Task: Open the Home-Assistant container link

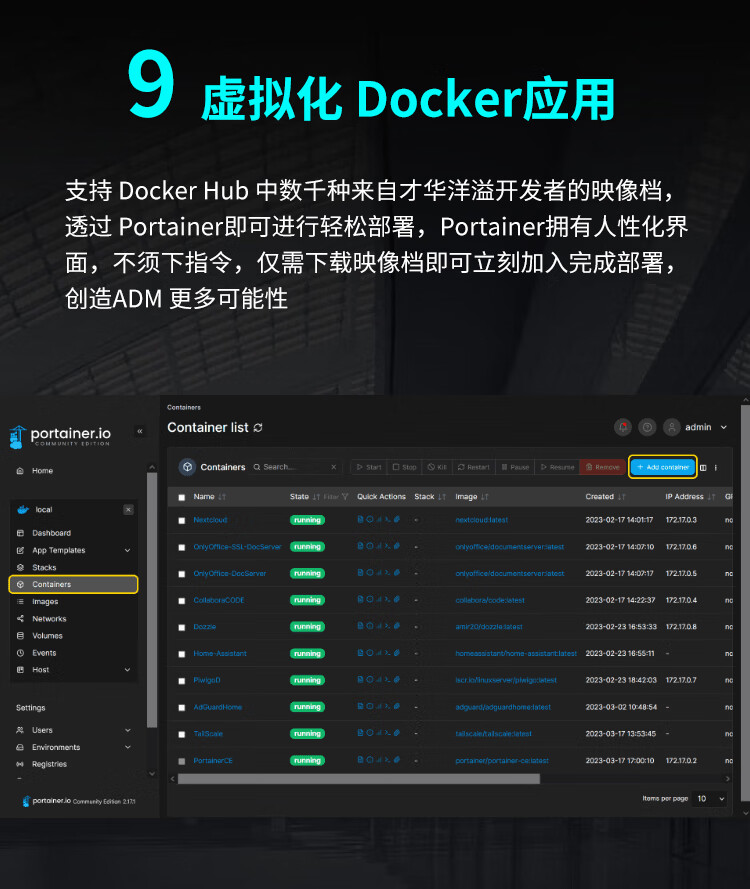Action: (220, 654)
